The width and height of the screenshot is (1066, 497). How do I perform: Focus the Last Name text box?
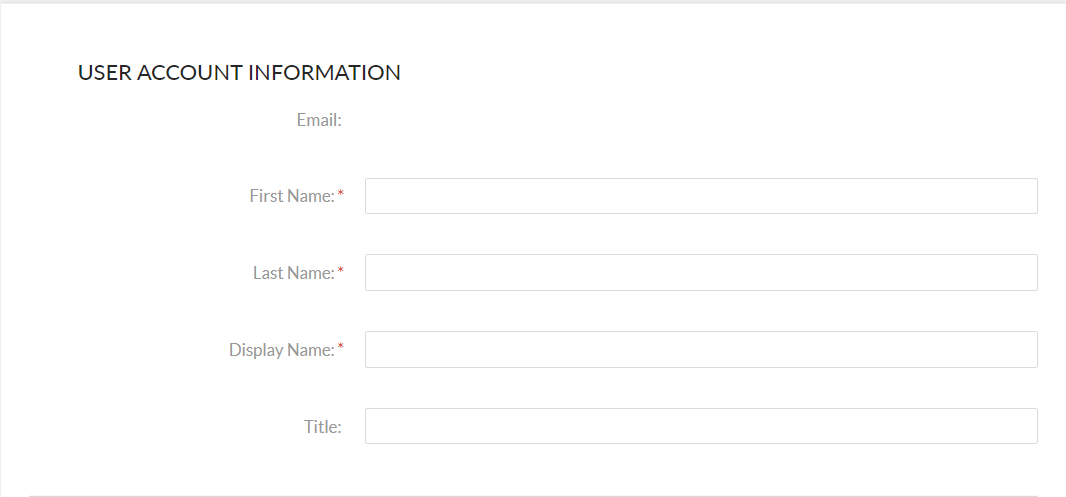[x=700, y=272]
